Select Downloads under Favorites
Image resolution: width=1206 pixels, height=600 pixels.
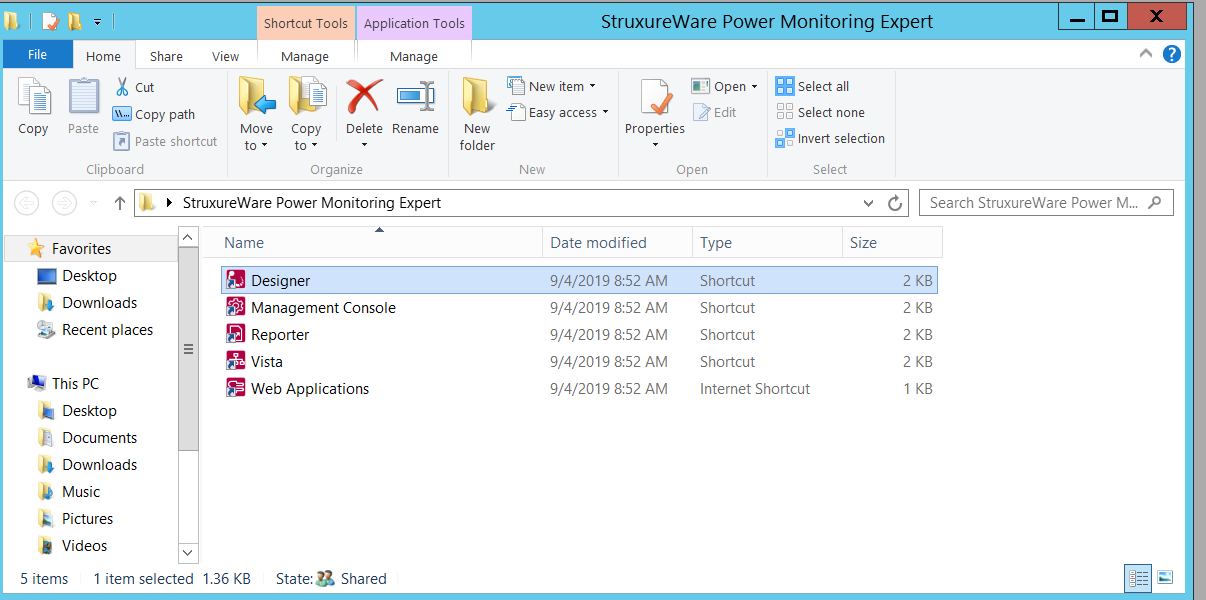(100, 303)
